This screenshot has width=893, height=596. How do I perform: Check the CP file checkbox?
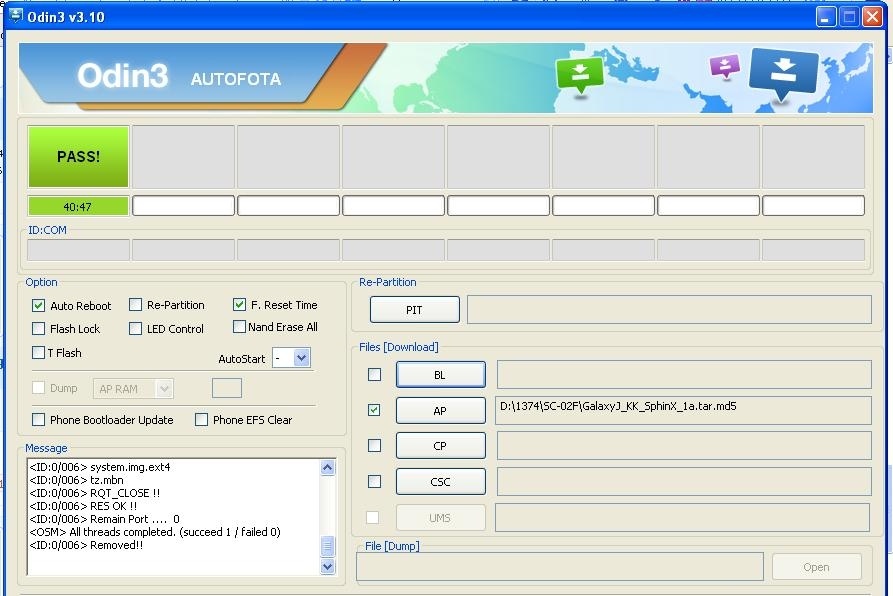point(374,445)
